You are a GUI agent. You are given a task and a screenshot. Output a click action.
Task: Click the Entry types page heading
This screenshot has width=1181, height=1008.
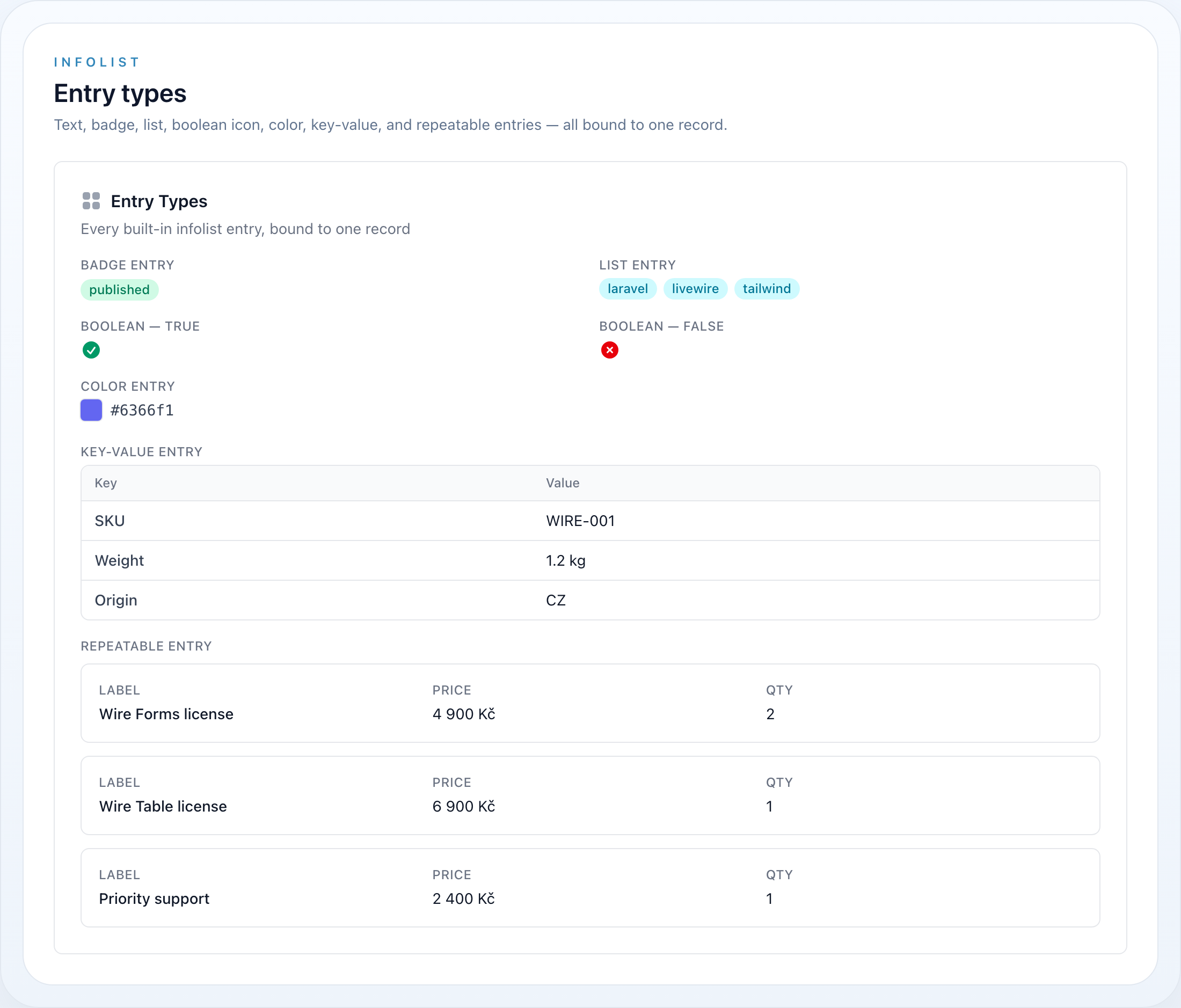120,93
